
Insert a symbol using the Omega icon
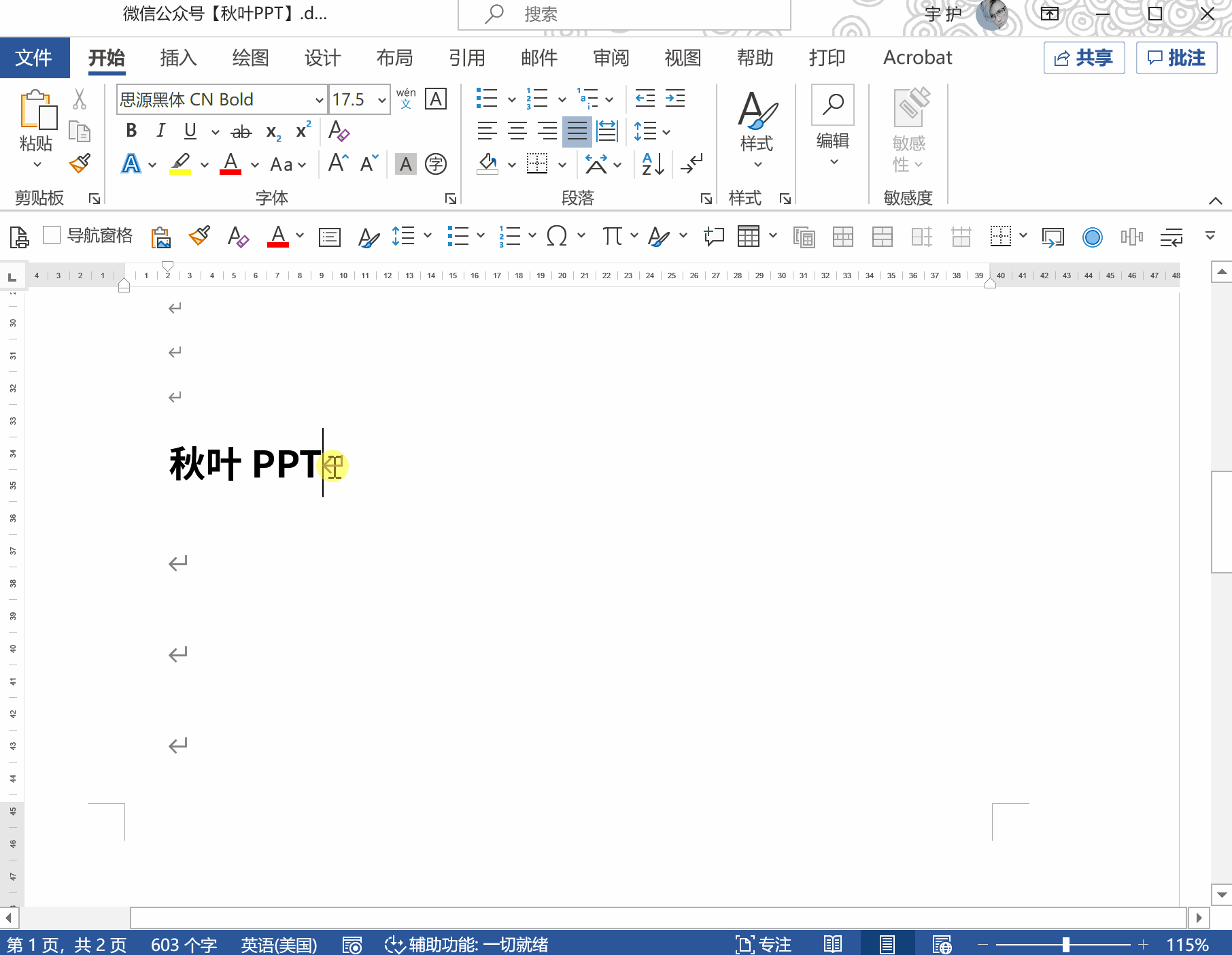tap(557, 236)
